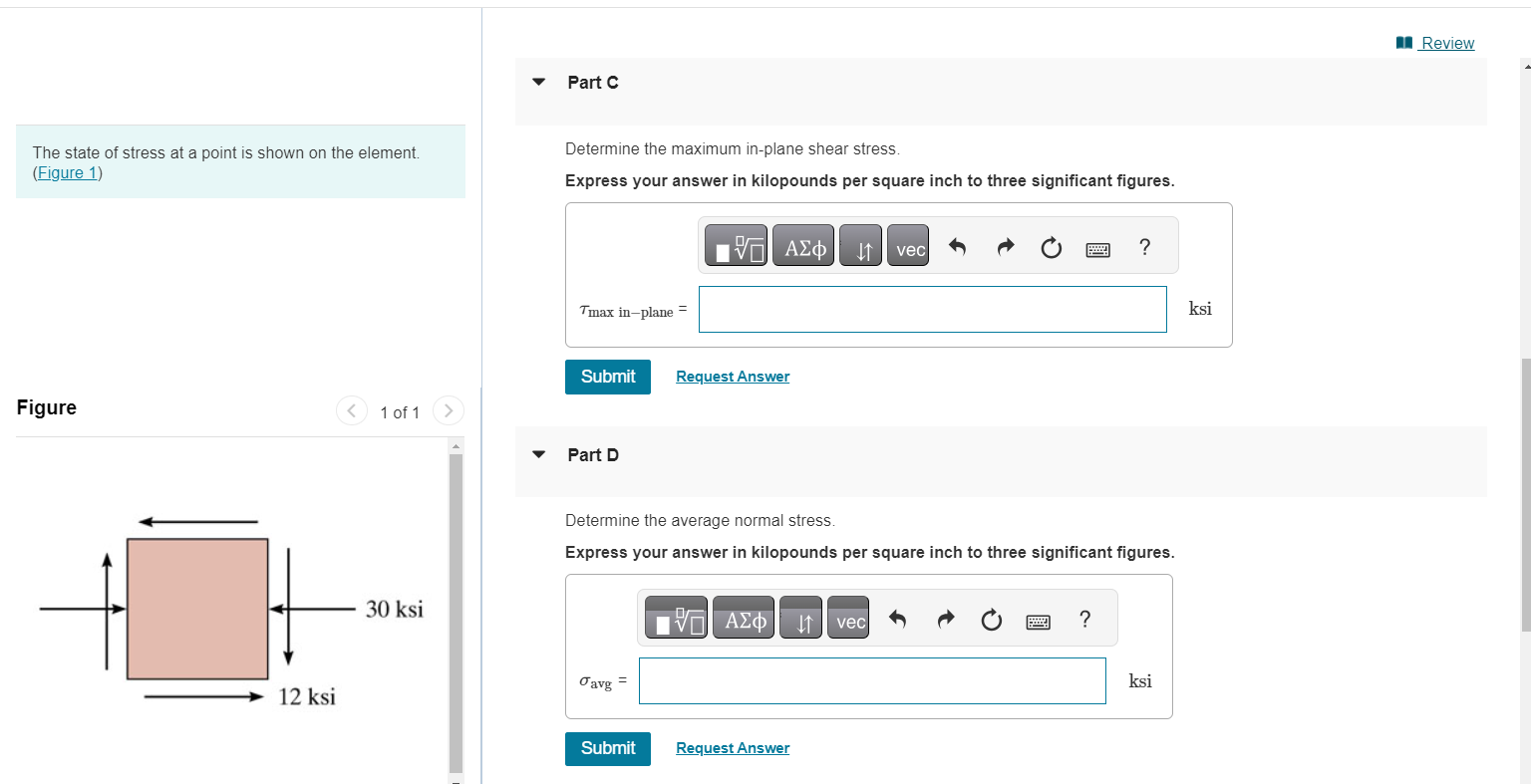The height and width of the screenshot is (784, 1531).
Task: Open Greek symbols palette in Part C
Action: point(805,246)
